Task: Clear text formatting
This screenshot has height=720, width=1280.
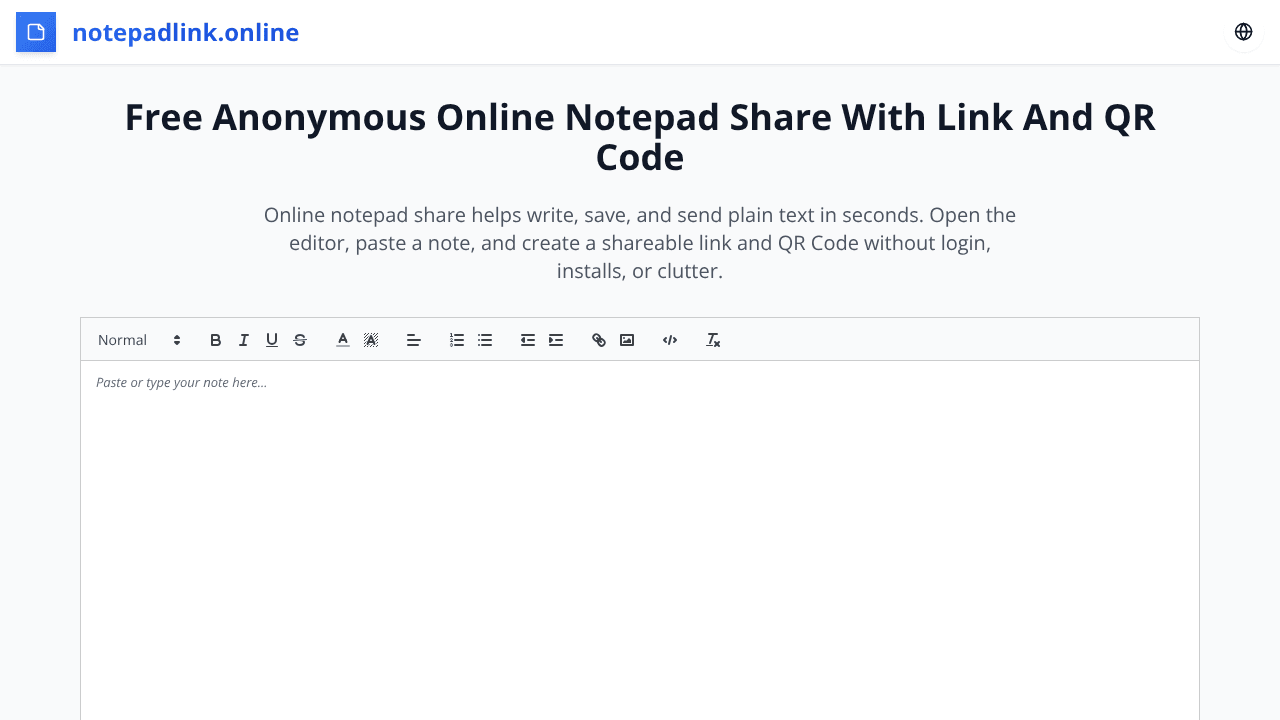Action: click(x=712, y=340)
